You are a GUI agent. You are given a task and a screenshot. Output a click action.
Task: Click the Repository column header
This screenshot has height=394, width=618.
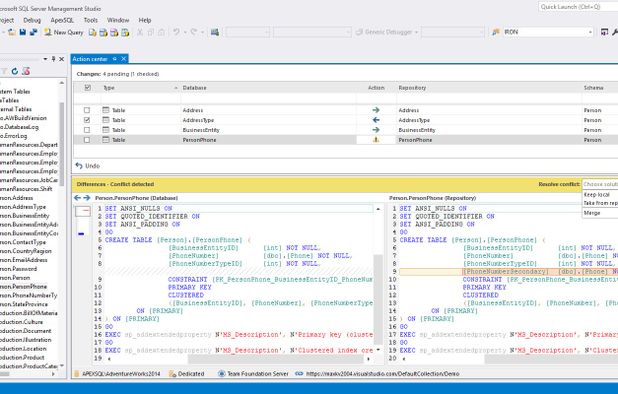488,87
